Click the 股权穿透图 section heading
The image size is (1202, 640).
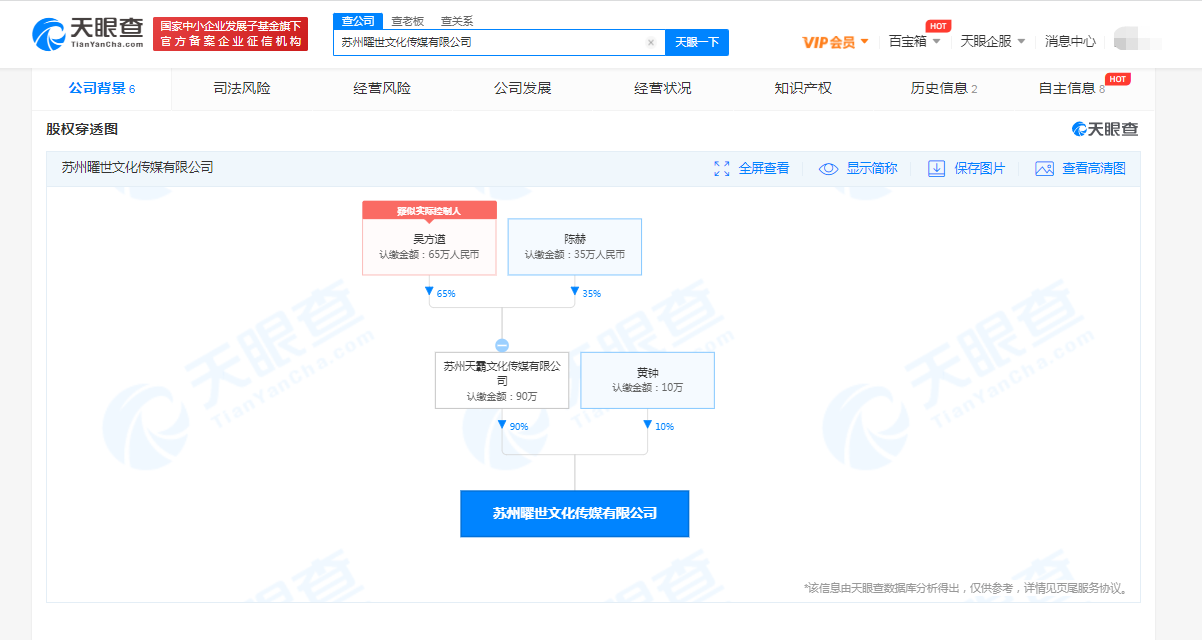[82, 129]
